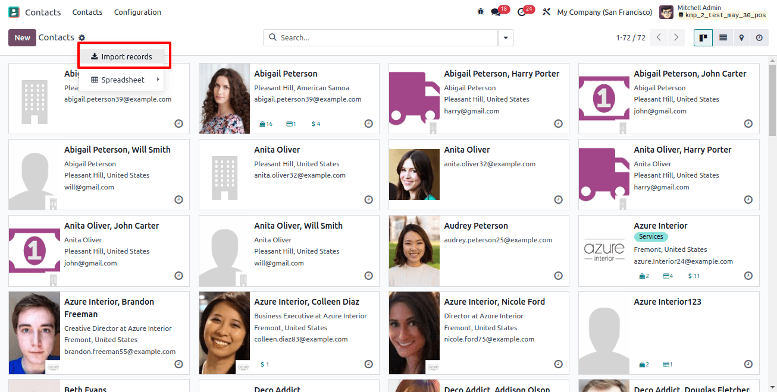Click email audrey.peterson25@example.com

[498, 240]
